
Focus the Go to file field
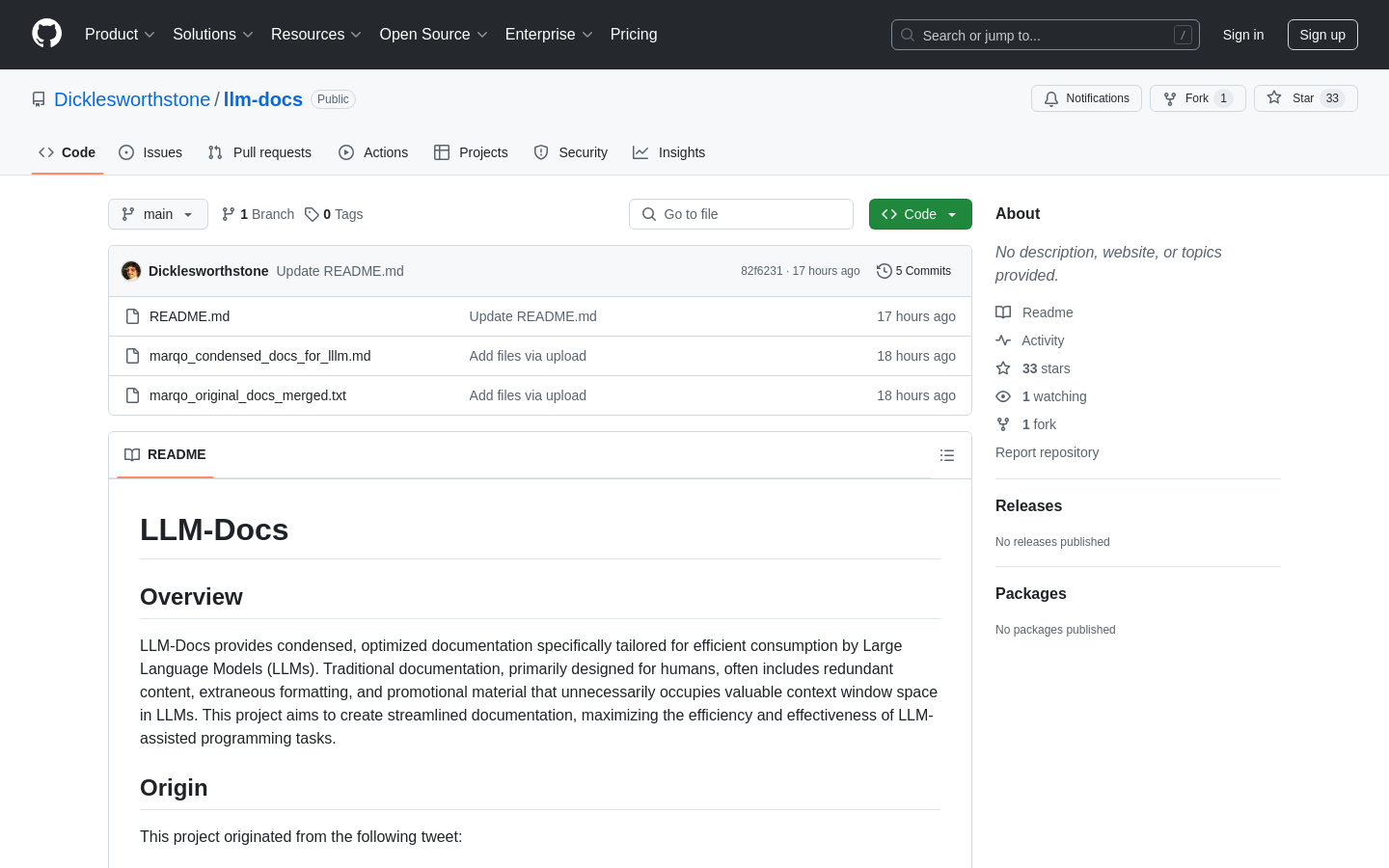[741, 214]
